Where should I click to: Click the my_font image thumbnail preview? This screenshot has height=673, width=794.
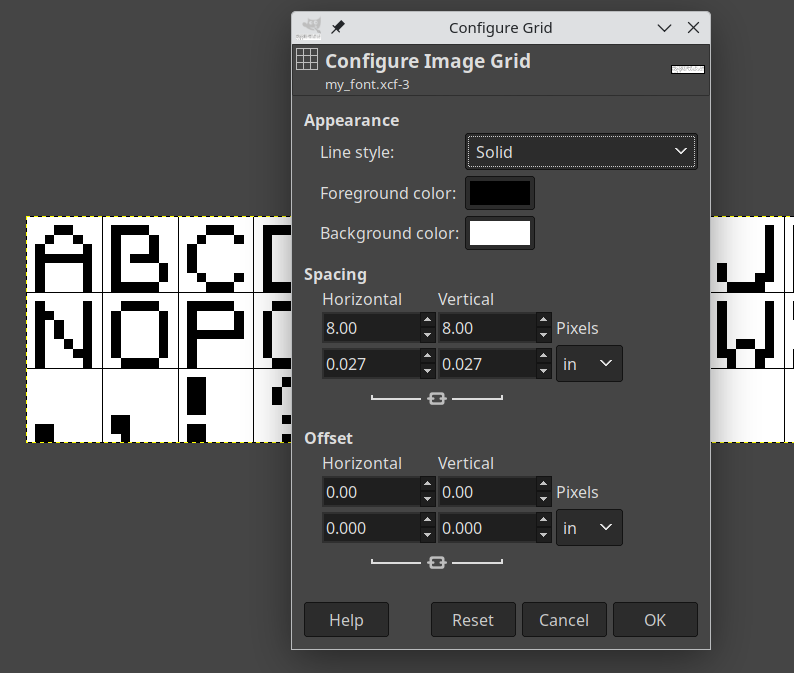(x=687, y=69)
